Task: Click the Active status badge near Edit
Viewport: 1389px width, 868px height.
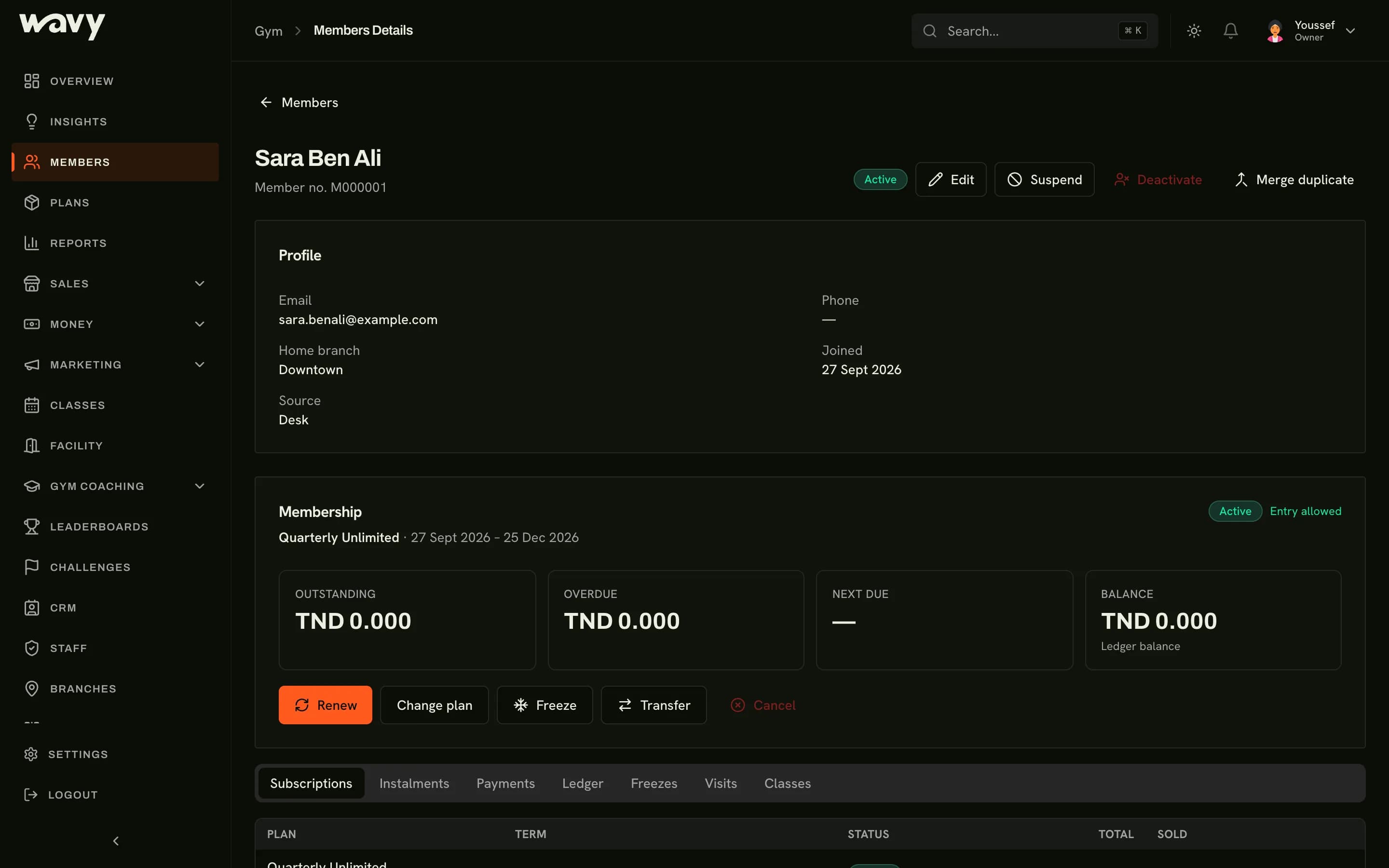Action: click(880, 180)
